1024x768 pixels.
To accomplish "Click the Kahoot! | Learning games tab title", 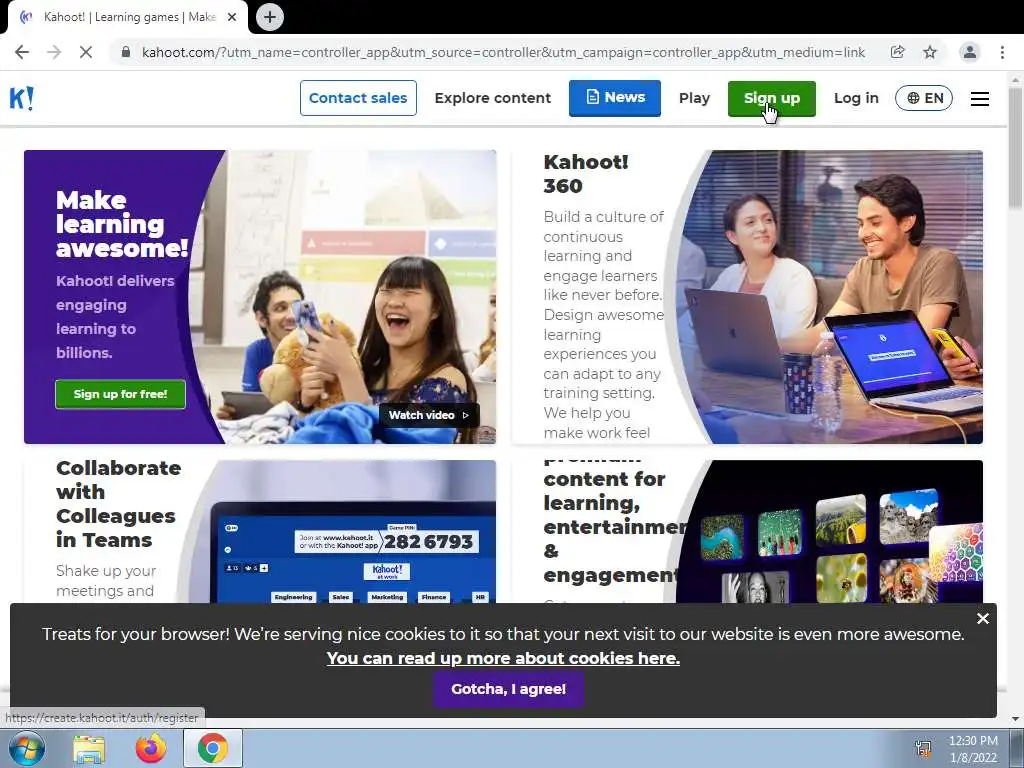I will tap(129, 17).
